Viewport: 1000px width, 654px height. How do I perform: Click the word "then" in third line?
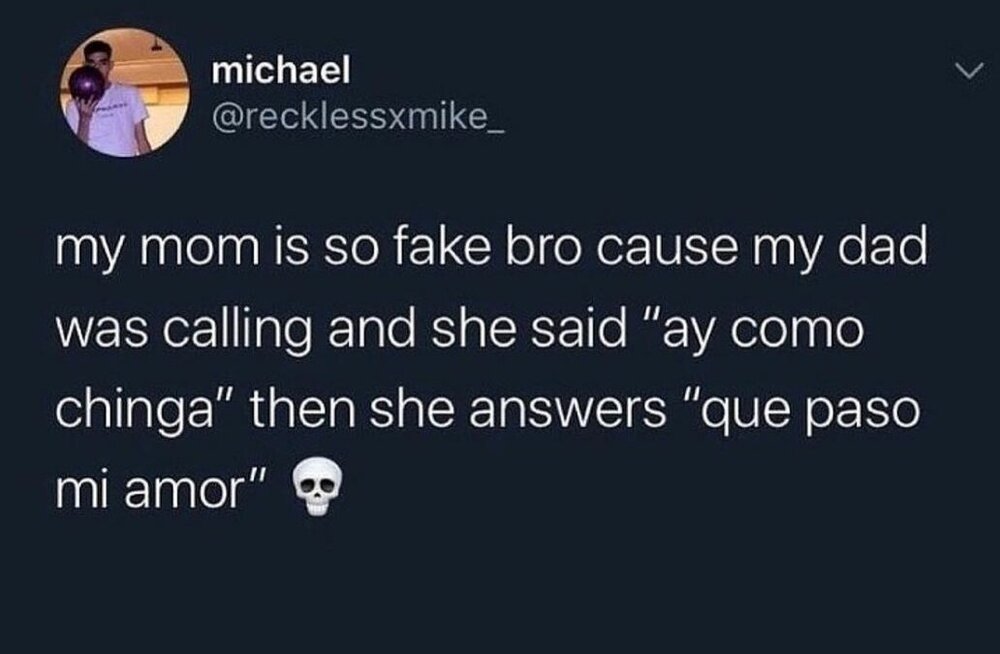click(x=302, y=410)
